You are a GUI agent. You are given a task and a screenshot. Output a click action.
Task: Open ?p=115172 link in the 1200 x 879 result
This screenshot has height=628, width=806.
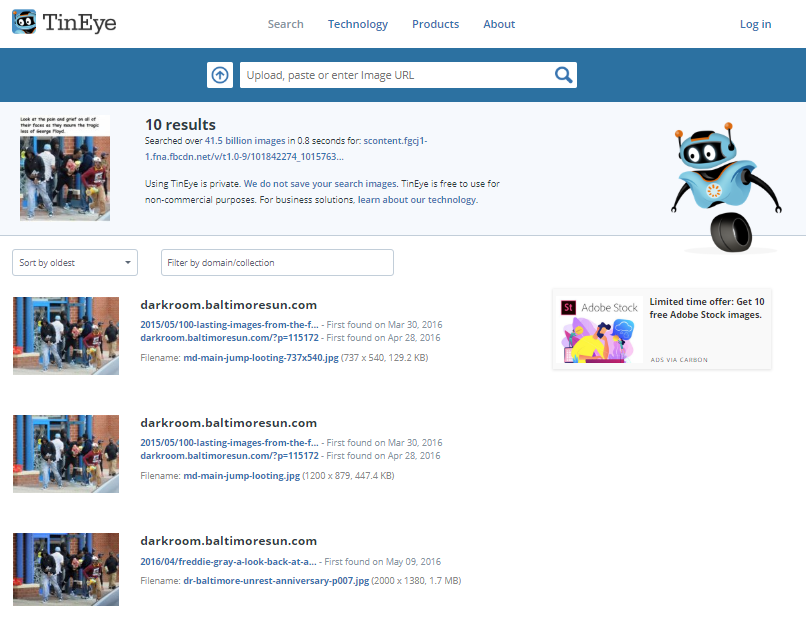coord(229,456)
